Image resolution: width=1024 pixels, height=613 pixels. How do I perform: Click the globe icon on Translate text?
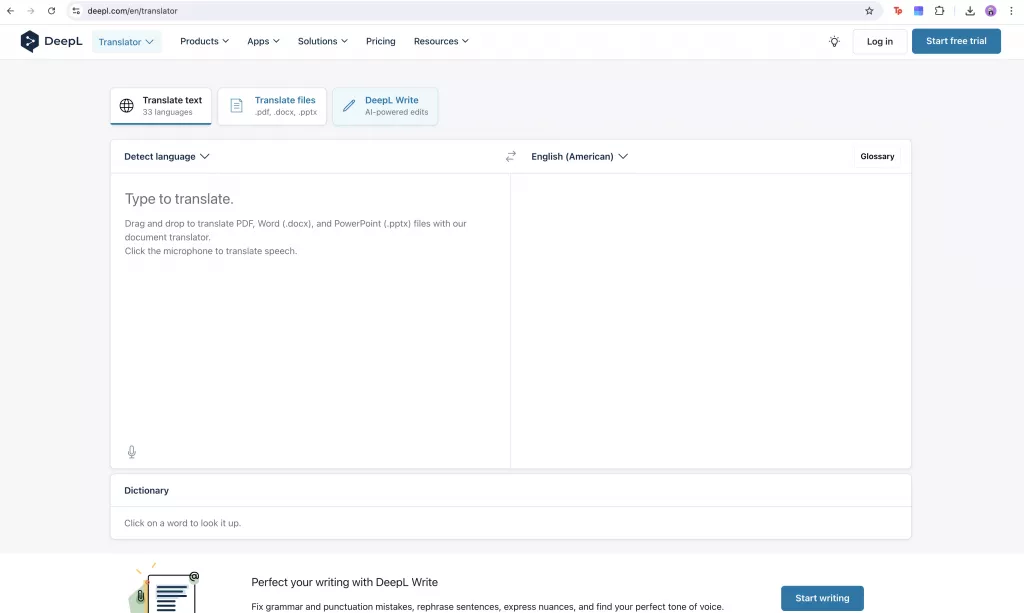point(127,105)
